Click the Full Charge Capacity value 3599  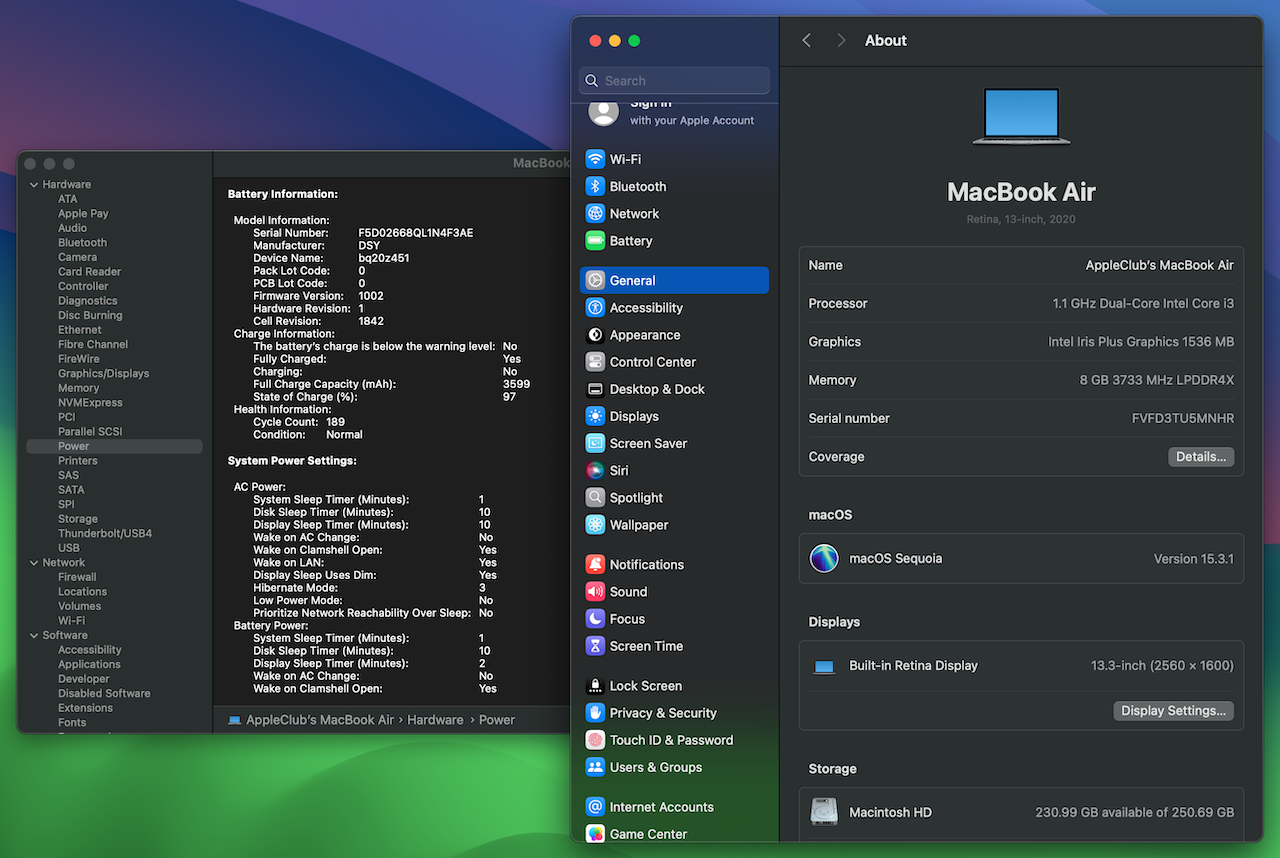(516, 384)
